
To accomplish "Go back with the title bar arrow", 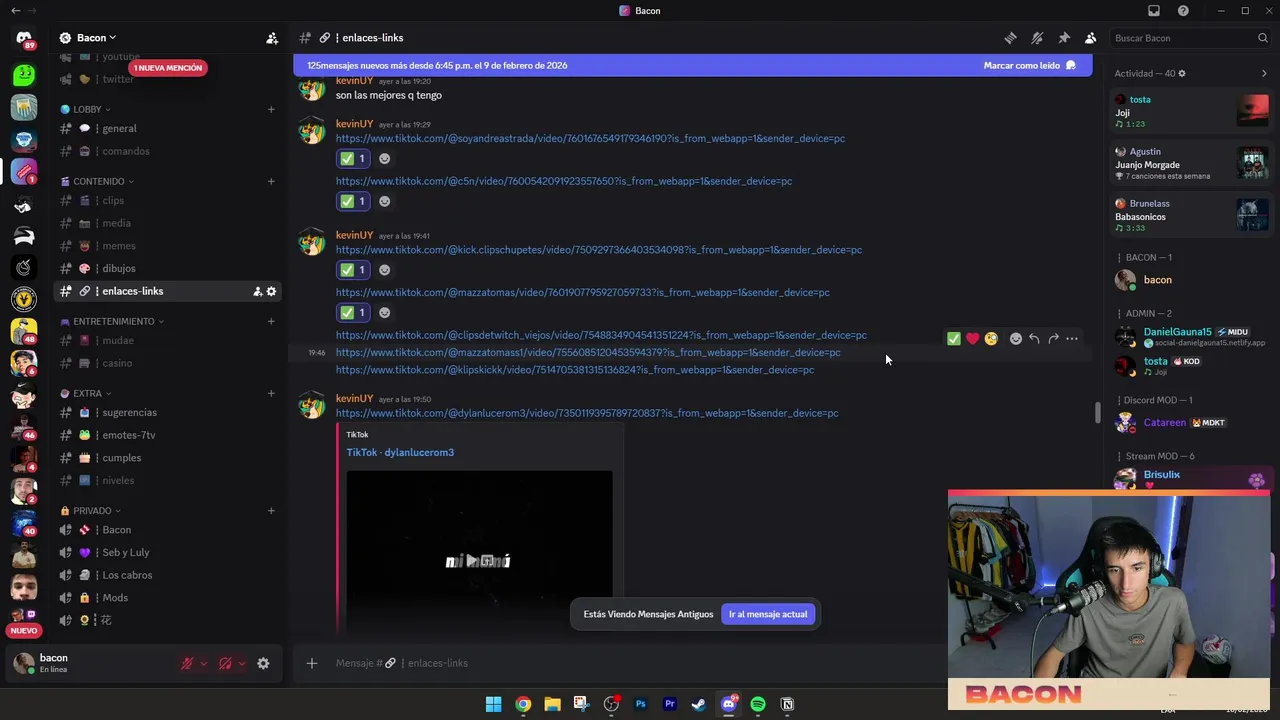I will [15, 11].
